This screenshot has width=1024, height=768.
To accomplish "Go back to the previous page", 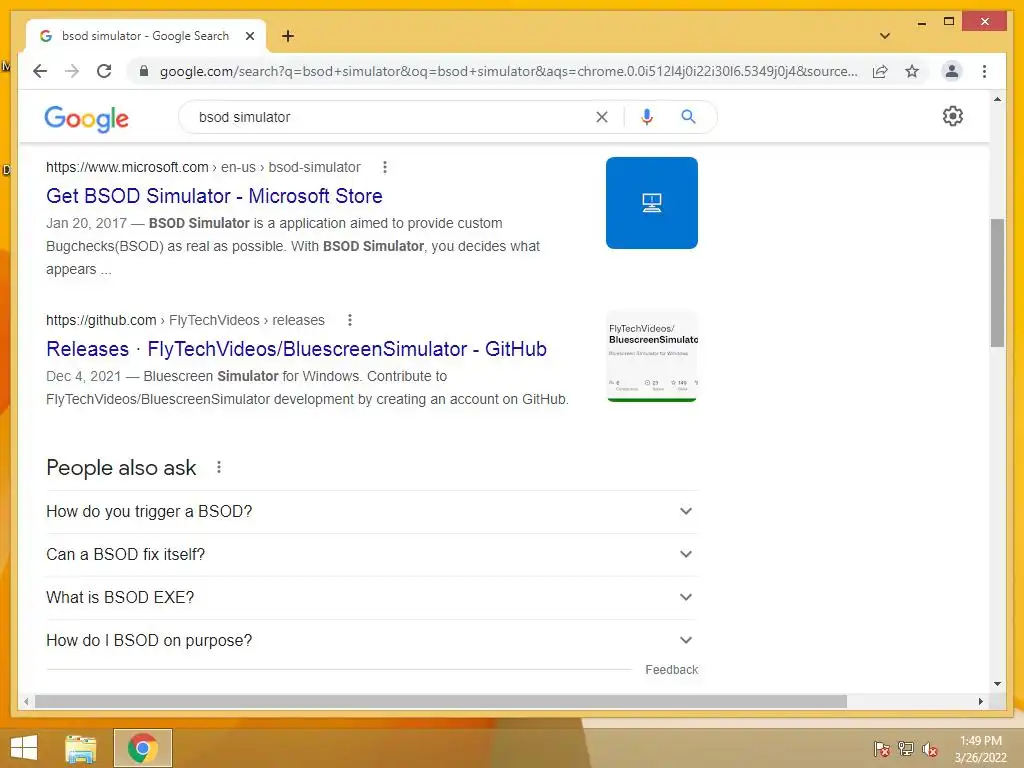I will point(40,71).
